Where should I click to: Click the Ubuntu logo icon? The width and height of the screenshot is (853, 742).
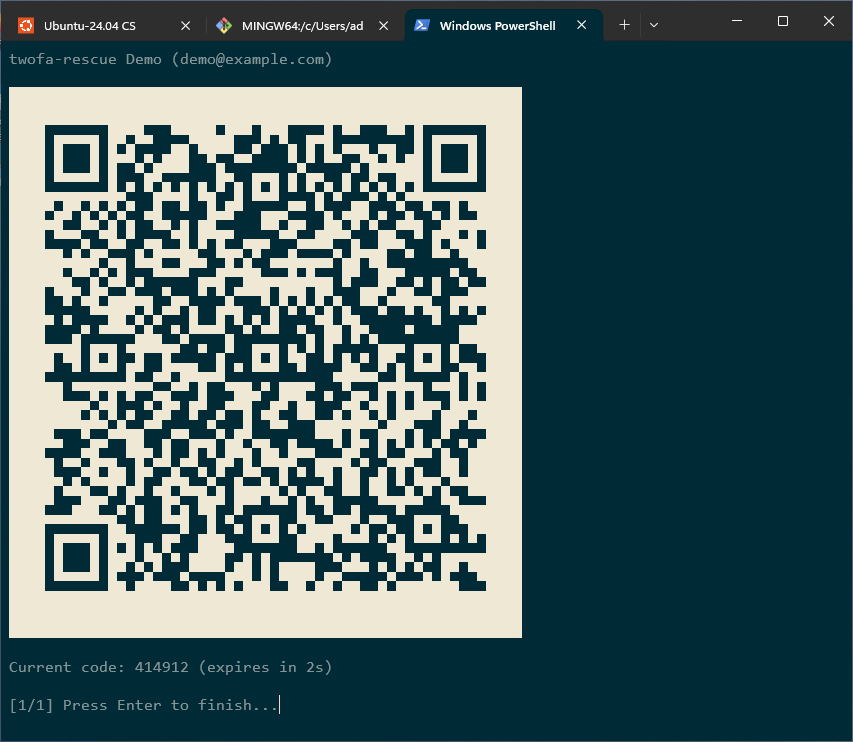tap(26, 26)
